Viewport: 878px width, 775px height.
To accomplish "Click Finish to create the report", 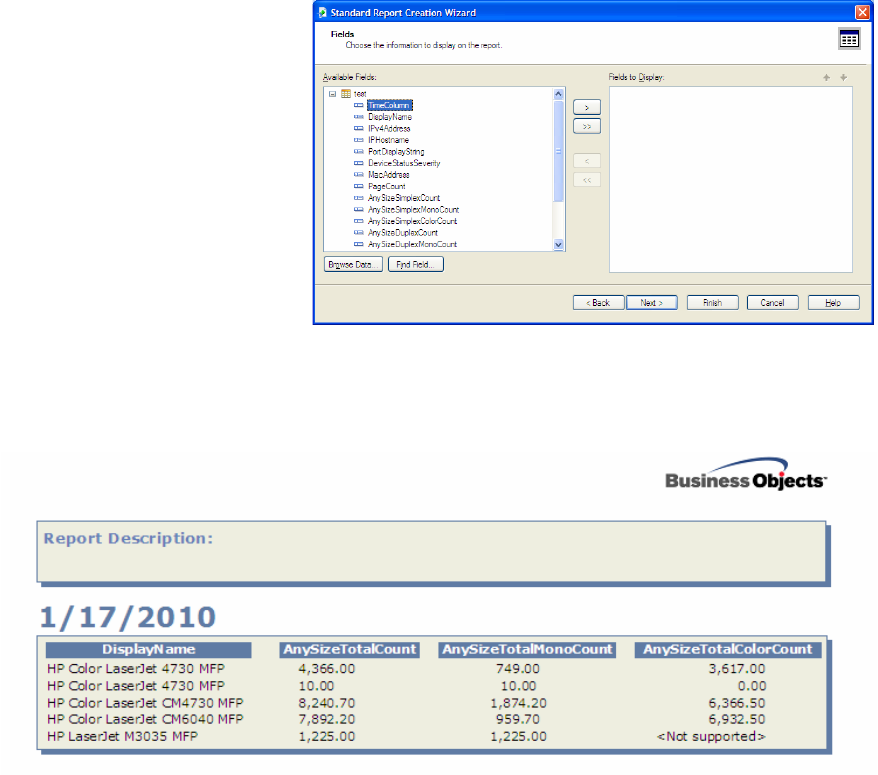I will [x=713, y=302].
